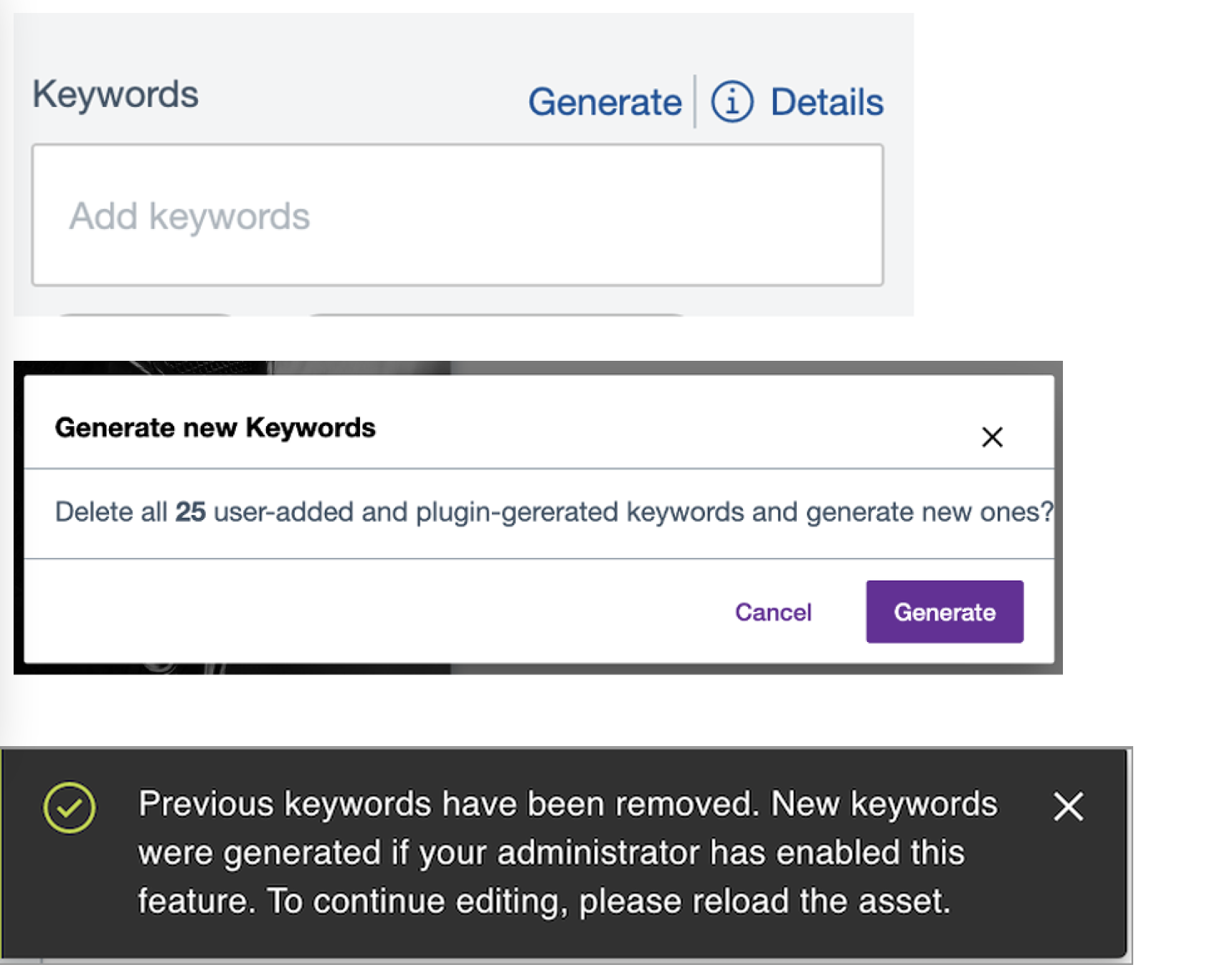The image size is (1225, 980).
Task: Click the Generate new Keywords dialog title
Action: (x=215, y=427)
